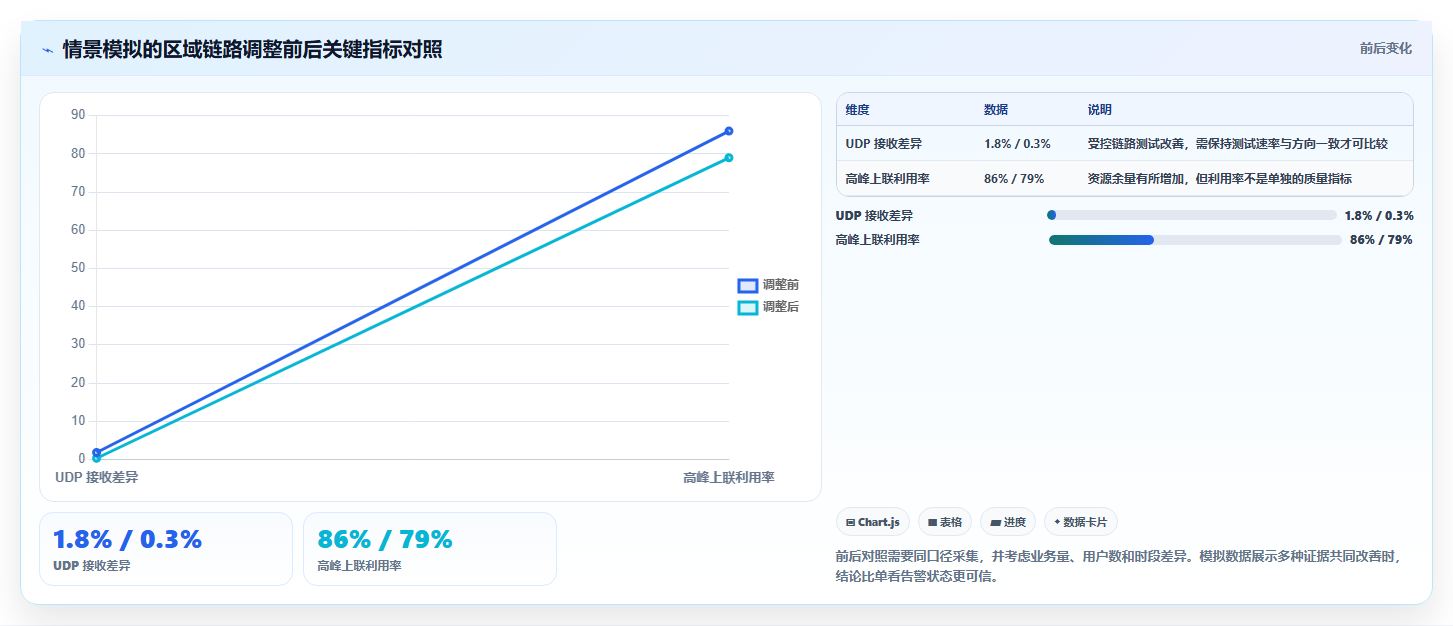Click the 情景模拟的区域链路调整前后关键指标对照 title
Image resolution: width=1453 pixels, height=626 pixels.
[252, 50]
